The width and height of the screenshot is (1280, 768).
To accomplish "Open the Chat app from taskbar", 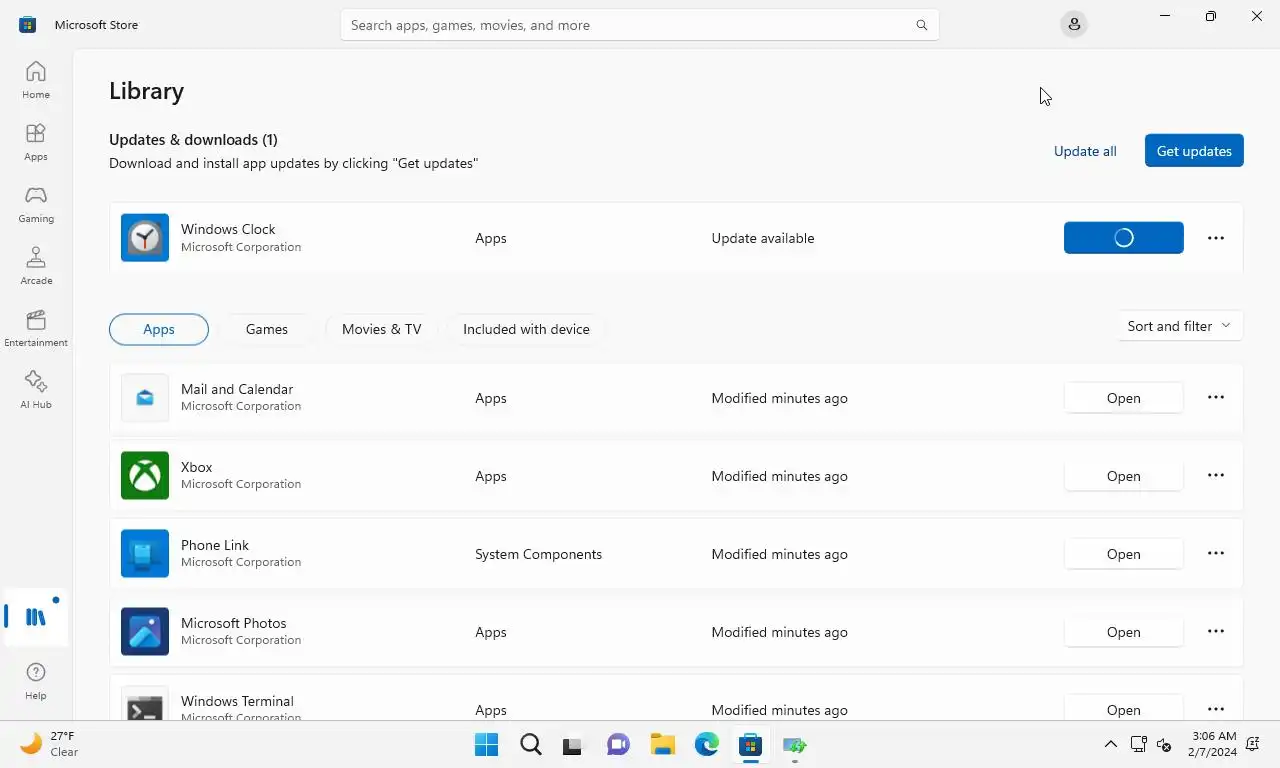I will (619, 745).
